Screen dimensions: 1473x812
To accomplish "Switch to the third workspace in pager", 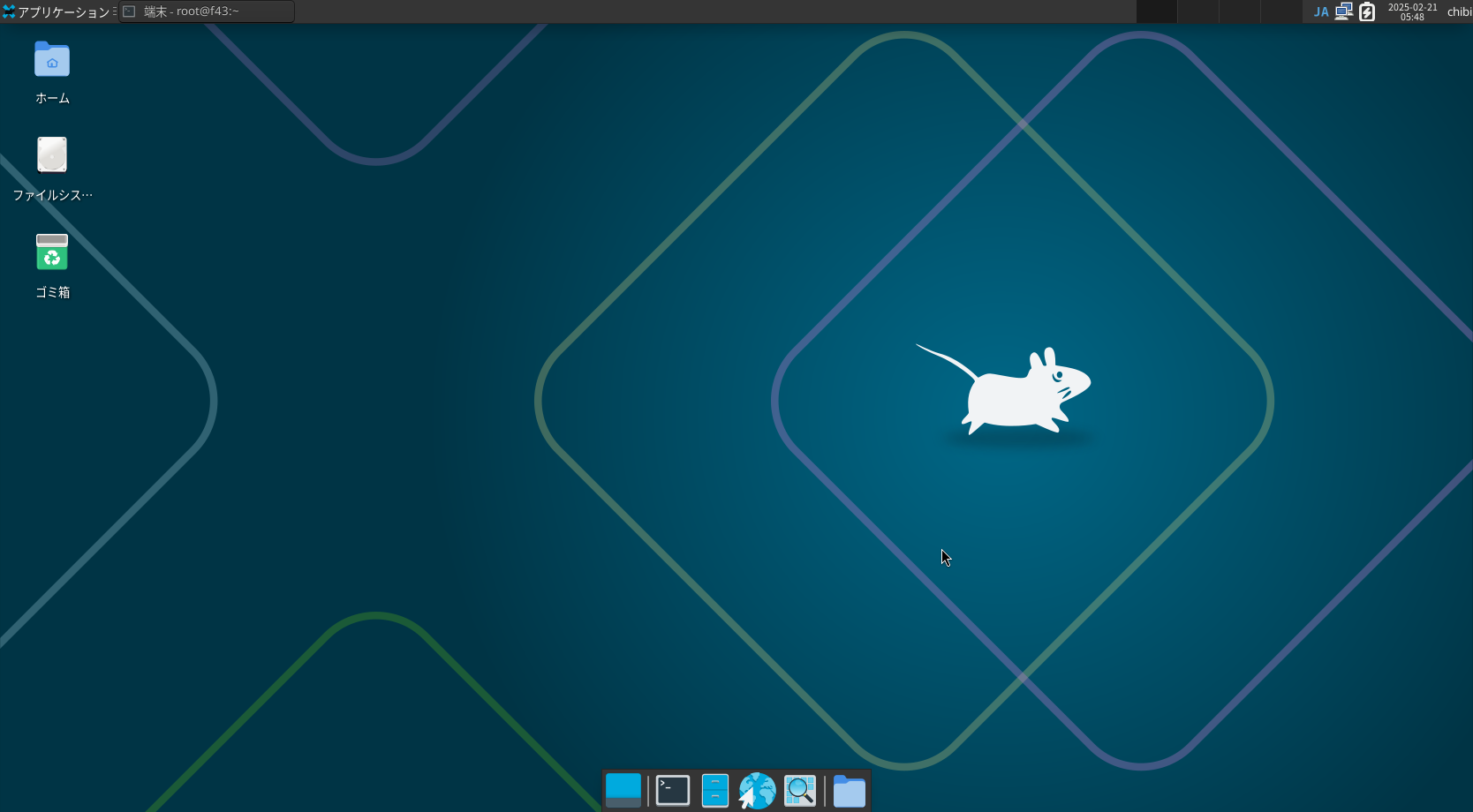I will click(x=1239, y=11).
